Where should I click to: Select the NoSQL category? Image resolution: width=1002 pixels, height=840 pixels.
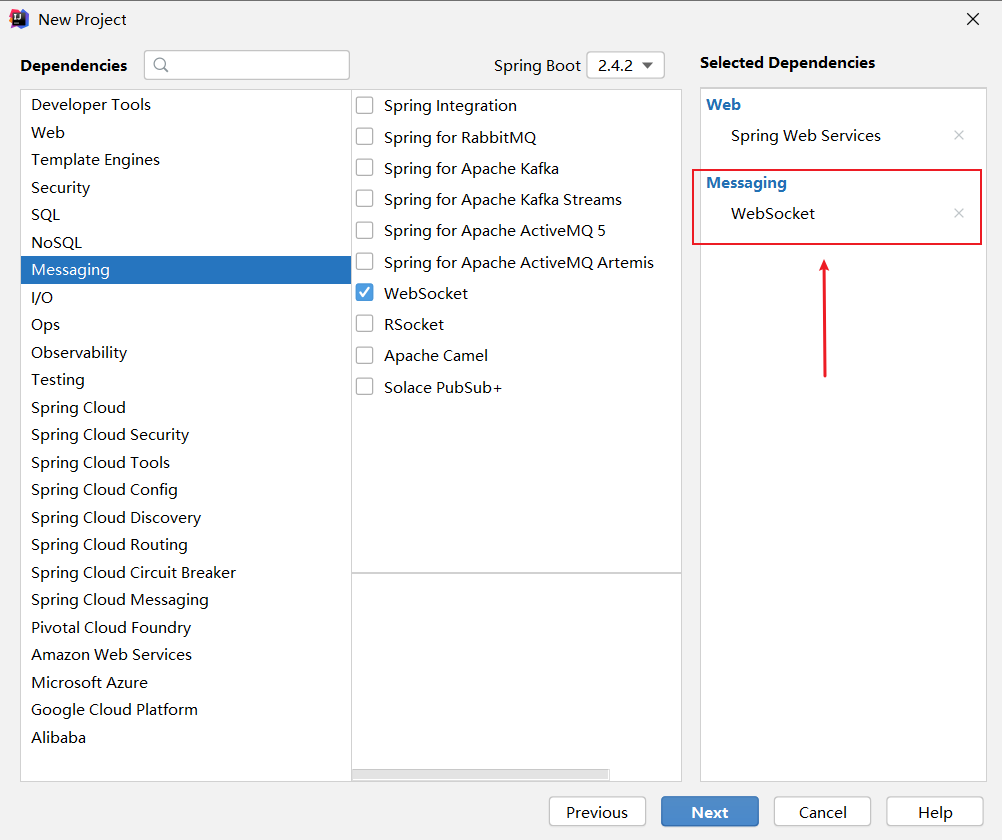click(x=185, y=242)
